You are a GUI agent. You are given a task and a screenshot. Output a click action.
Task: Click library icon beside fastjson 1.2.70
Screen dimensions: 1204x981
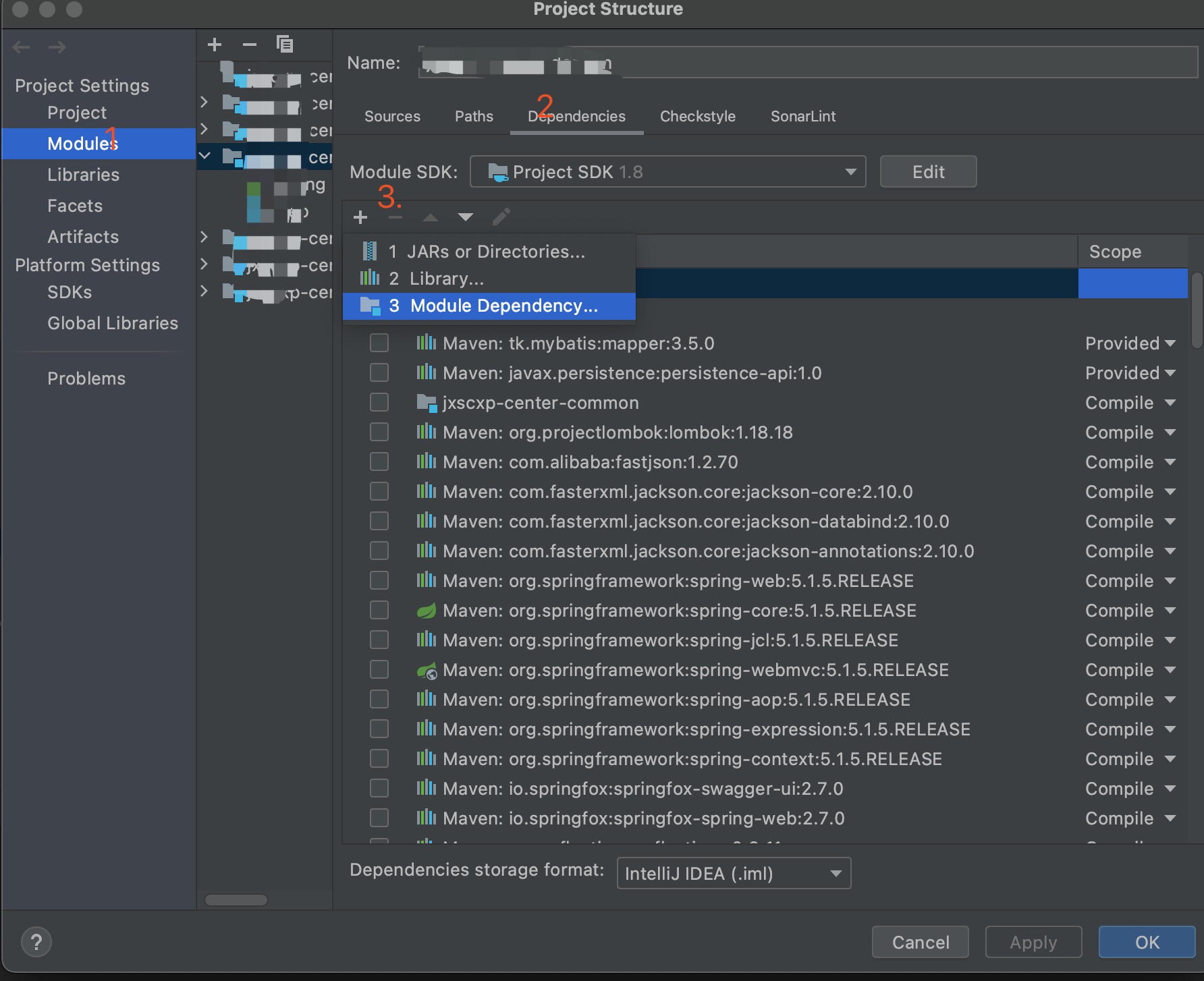point(427,461)
